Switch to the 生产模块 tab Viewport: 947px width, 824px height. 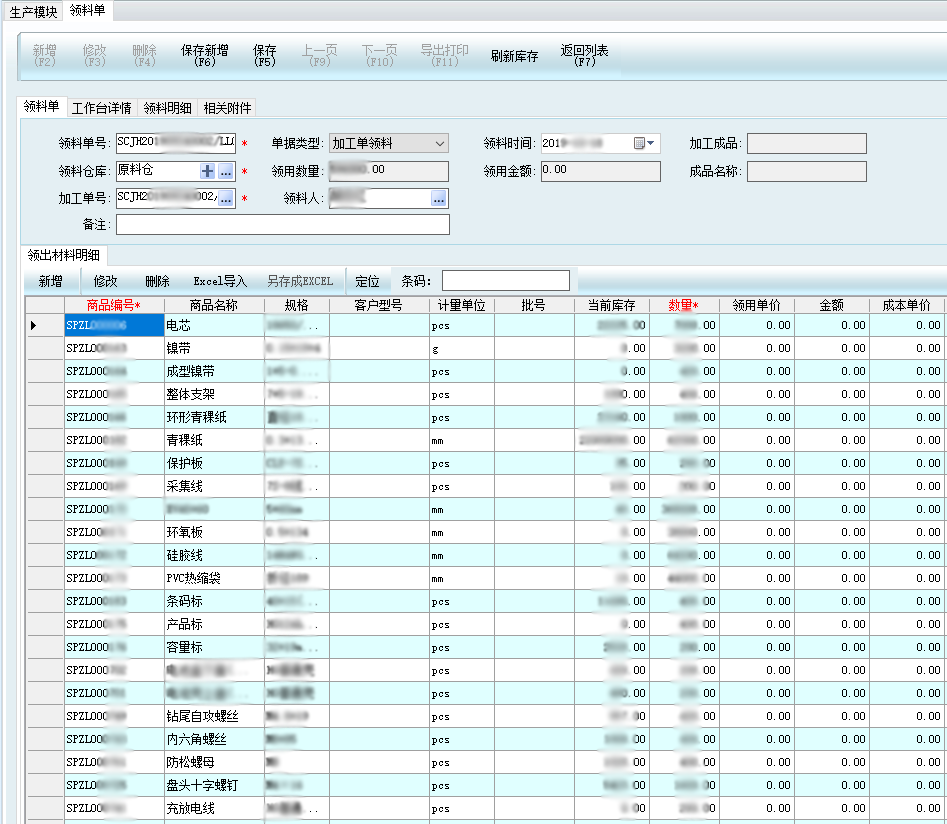[x=33, y=11]
